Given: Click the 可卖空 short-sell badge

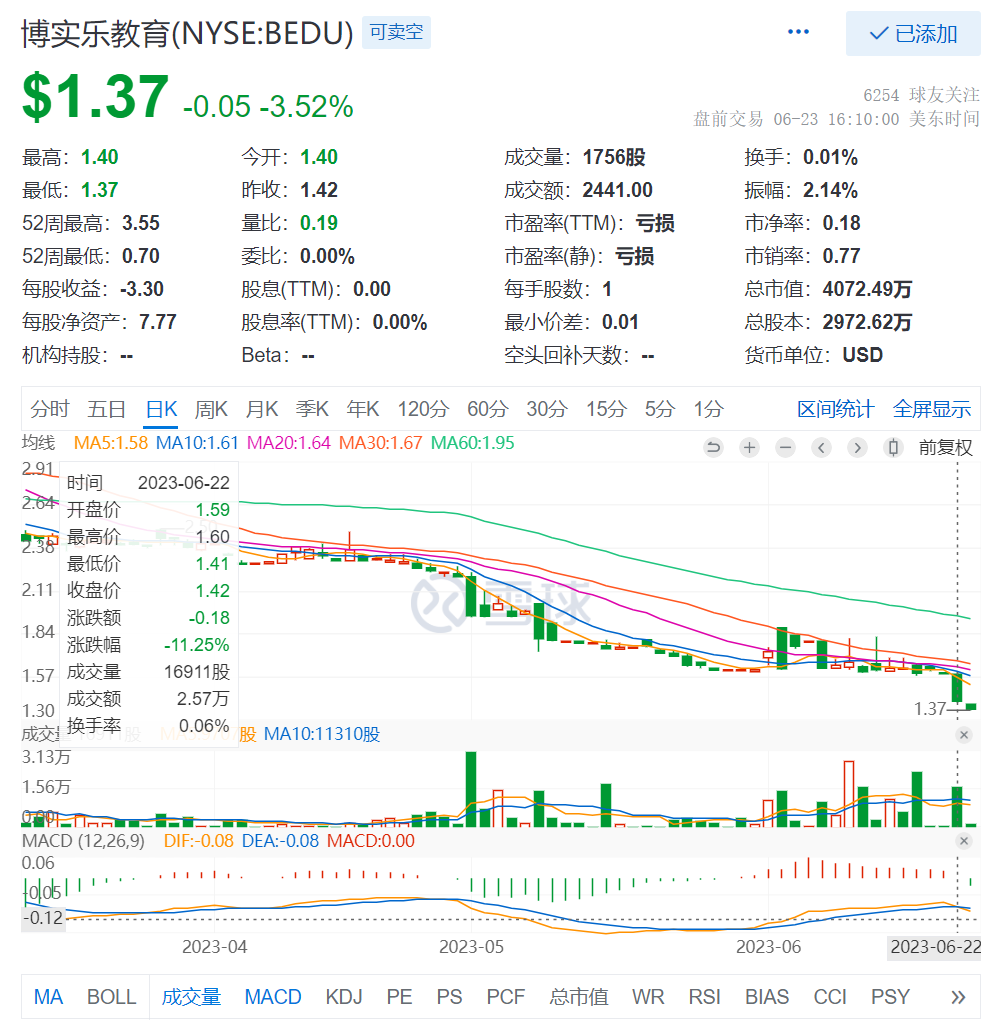Looking at the screenshot, I should pos(396,32).
